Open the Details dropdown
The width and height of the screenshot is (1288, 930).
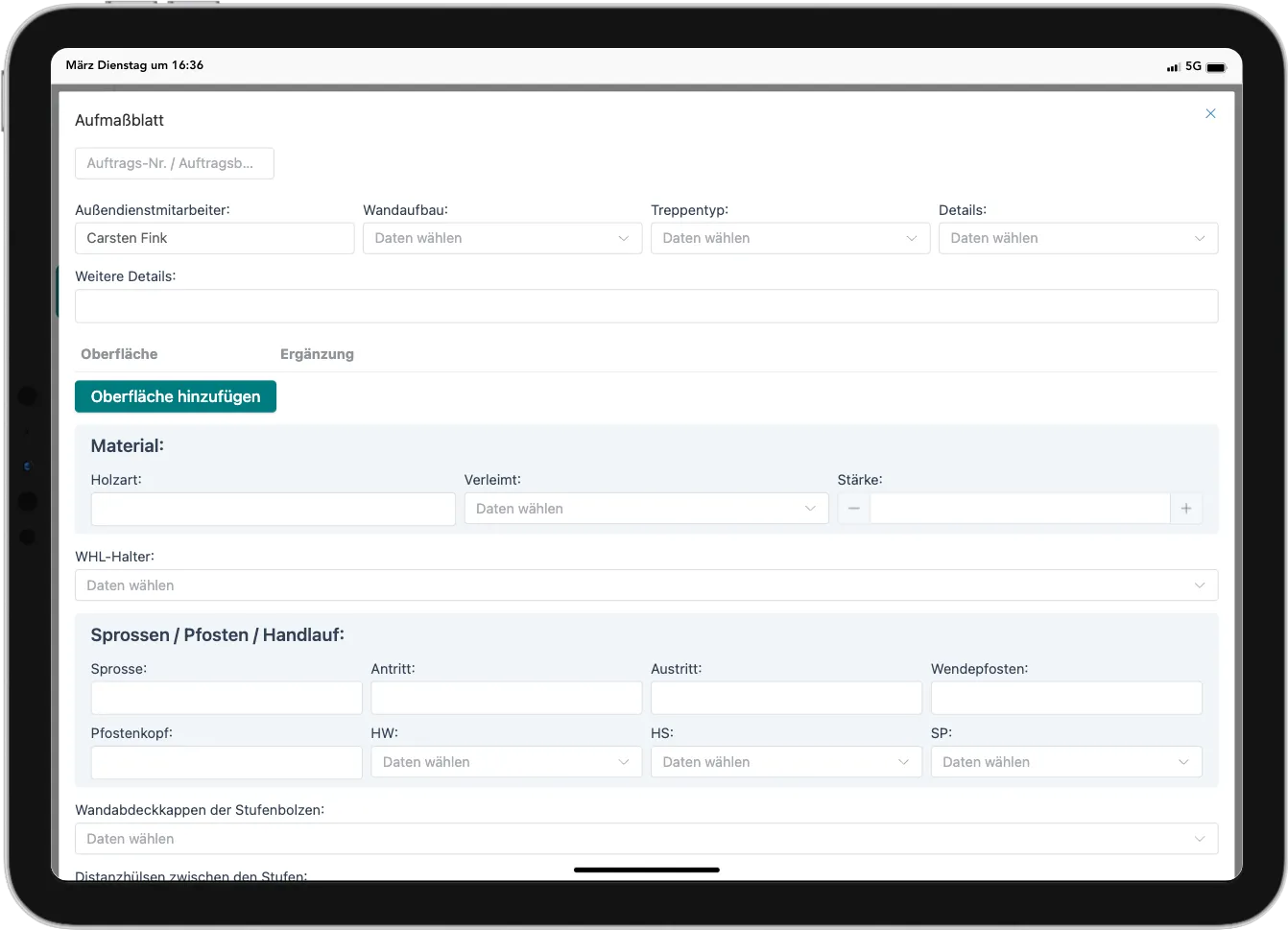pos(1078,238)
